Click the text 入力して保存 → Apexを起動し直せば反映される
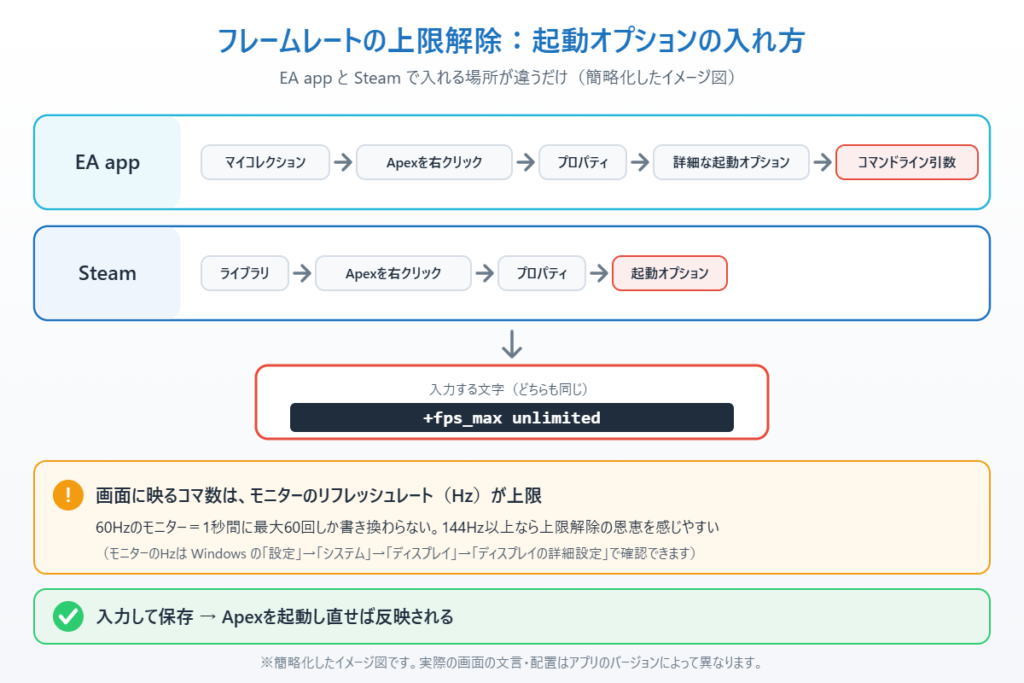 coord(275,616)
